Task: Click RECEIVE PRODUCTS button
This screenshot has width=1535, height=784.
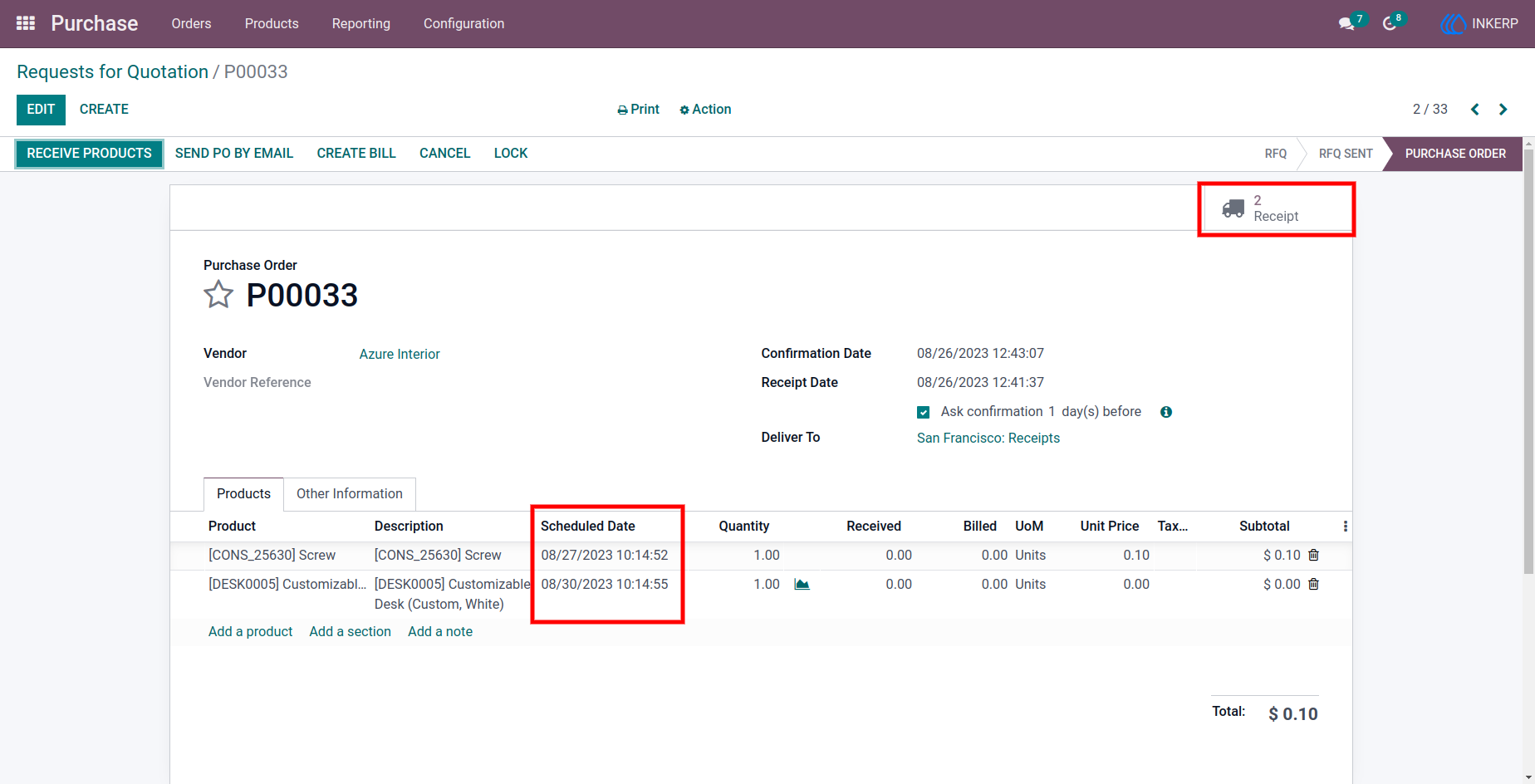Action: pos(89,154)
